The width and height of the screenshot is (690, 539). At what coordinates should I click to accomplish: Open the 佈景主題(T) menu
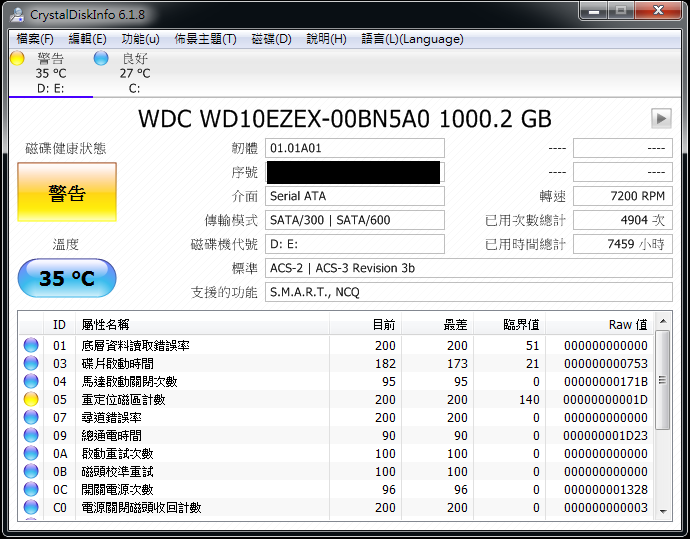pyautogui.click(x=205, y=39)
